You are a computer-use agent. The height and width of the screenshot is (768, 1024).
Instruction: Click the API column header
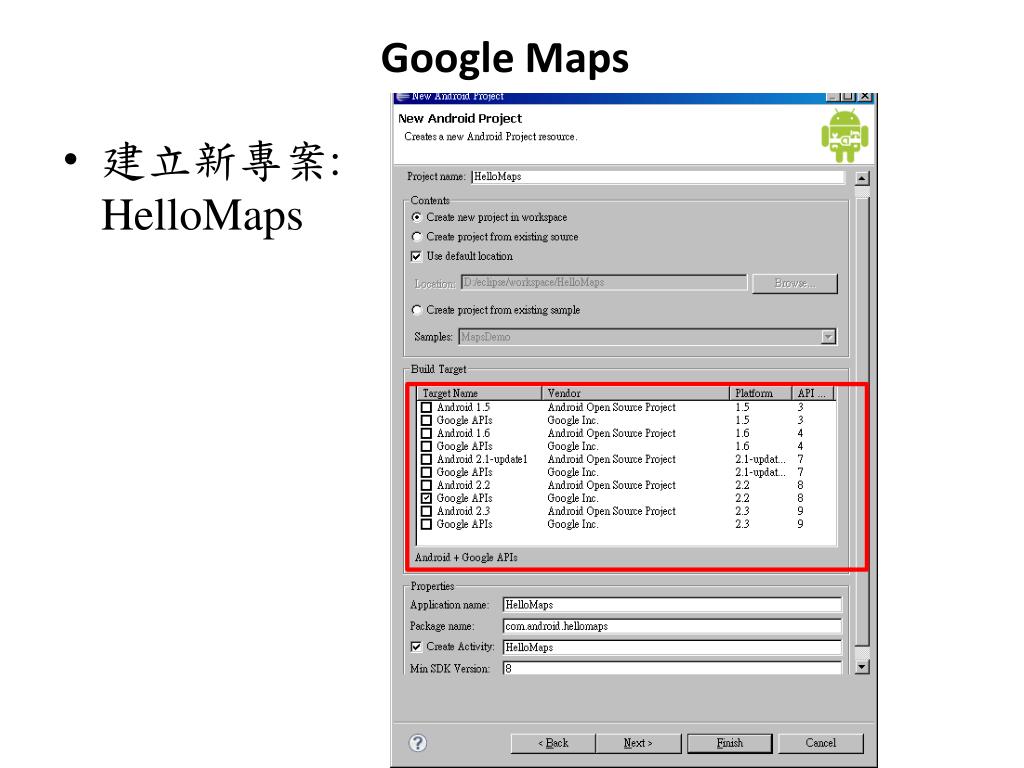tap(813, 393)
